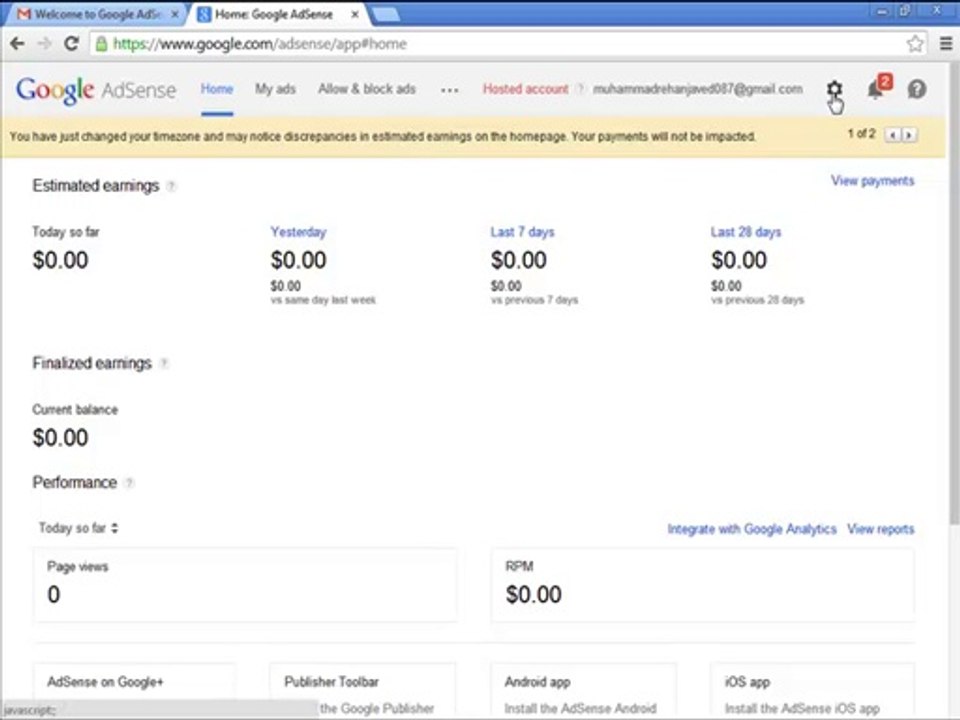Show next notification message arrow
The width and height of the screenshot is (960, 720).
point(909,135)
